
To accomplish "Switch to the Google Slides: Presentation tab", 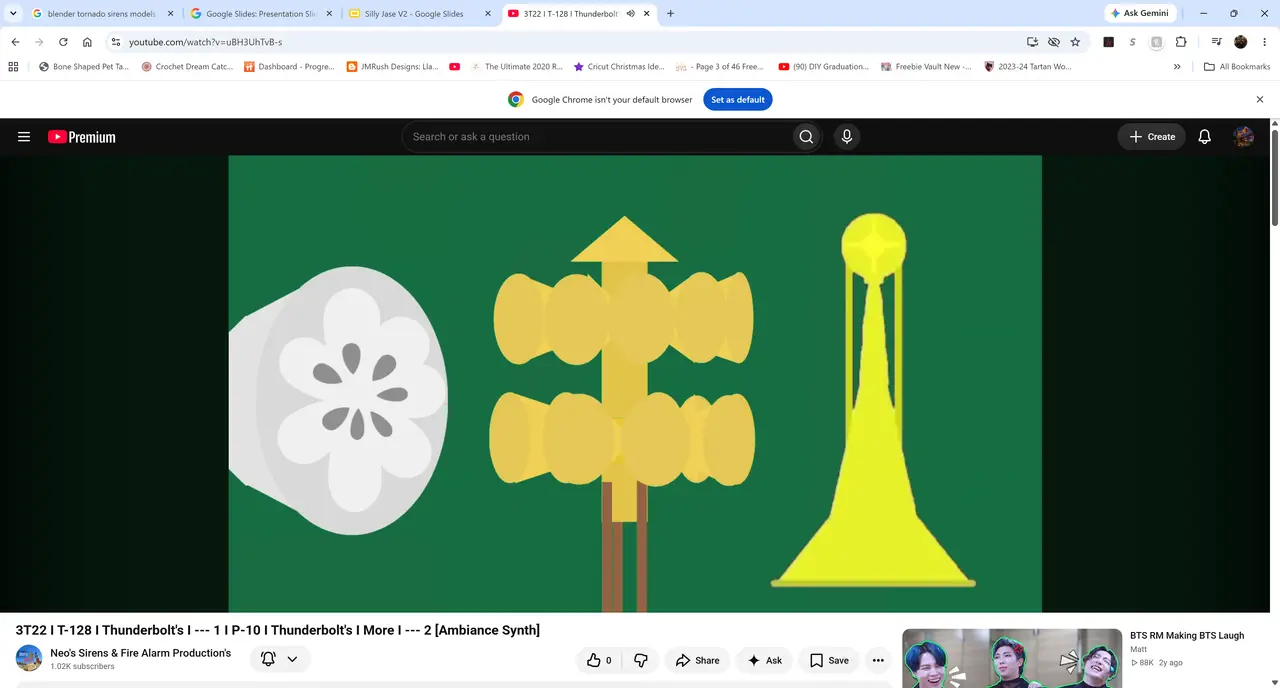I will (260, 14).
